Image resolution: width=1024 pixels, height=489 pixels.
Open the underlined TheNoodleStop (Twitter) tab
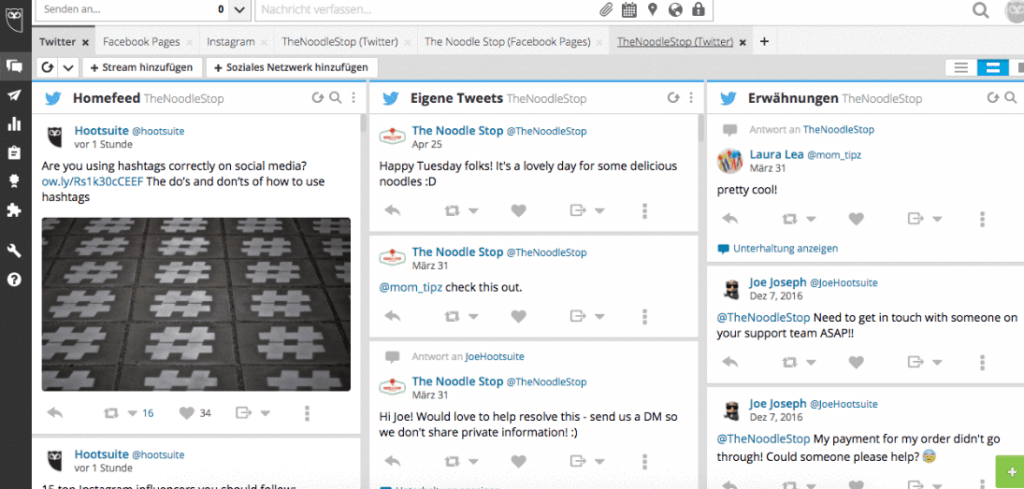click(675, 42)
